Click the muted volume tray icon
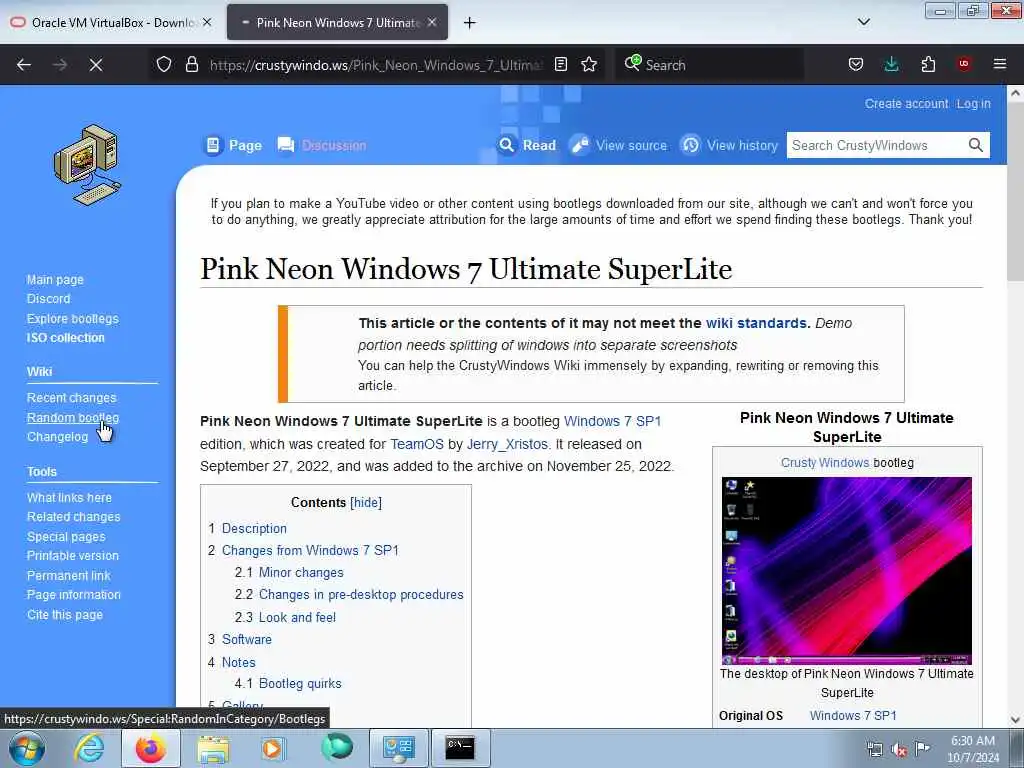The height and width of the screenshot is (768, 1024). coord(899,750)
